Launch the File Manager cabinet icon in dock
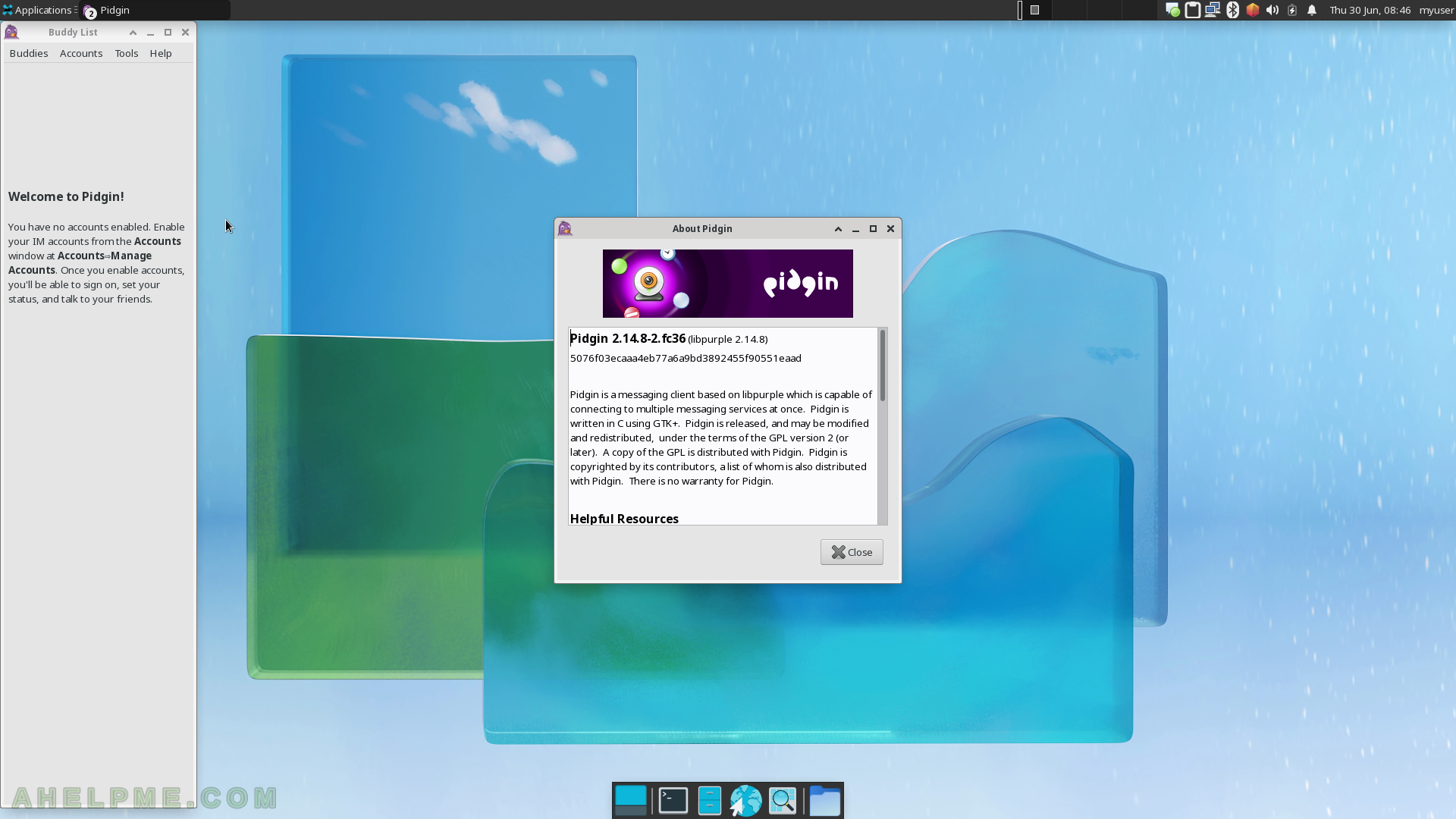 [709, 800]
